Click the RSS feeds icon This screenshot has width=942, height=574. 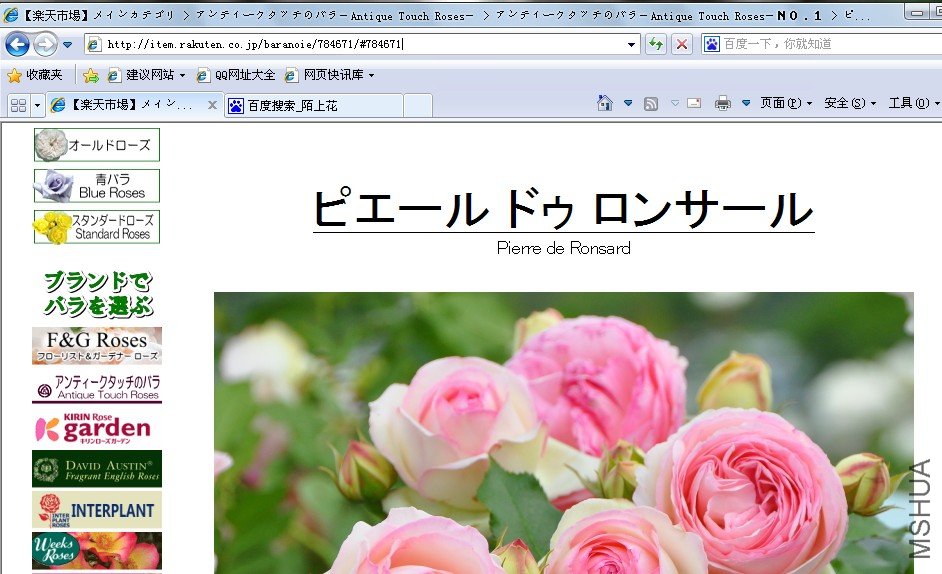[651, 103]
